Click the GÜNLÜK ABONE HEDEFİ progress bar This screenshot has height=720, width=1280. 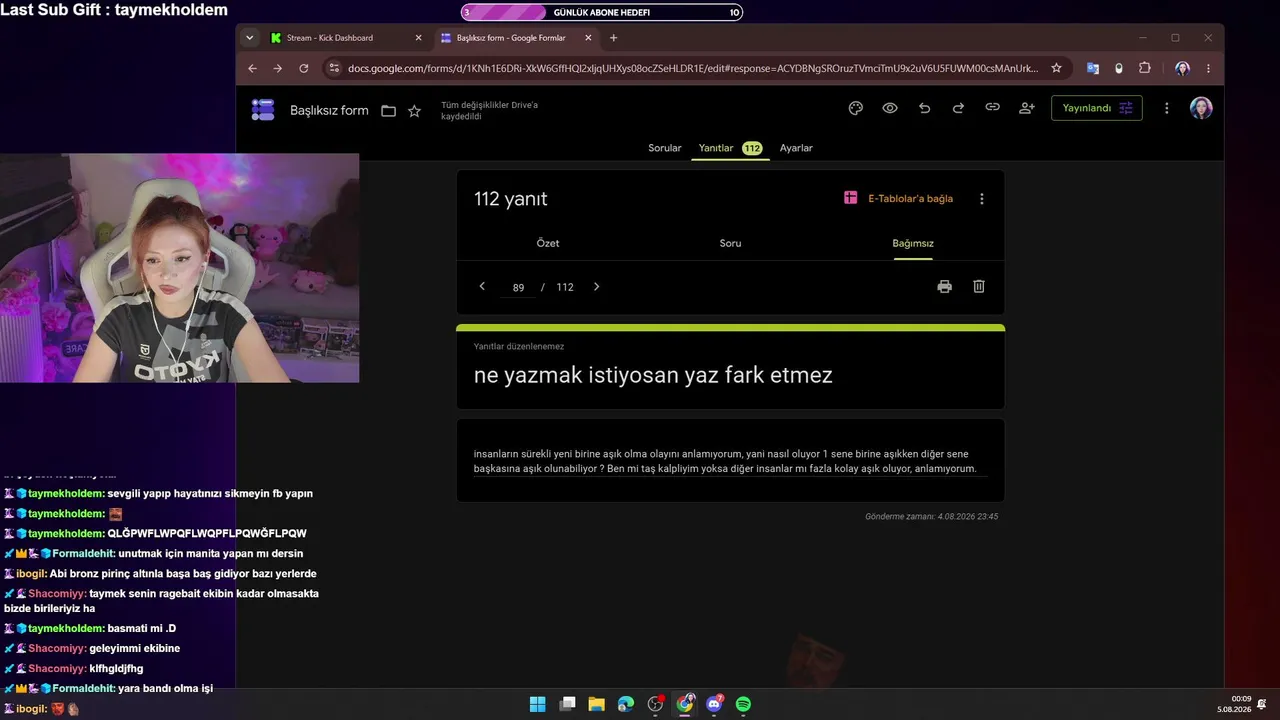pos(602,13)
